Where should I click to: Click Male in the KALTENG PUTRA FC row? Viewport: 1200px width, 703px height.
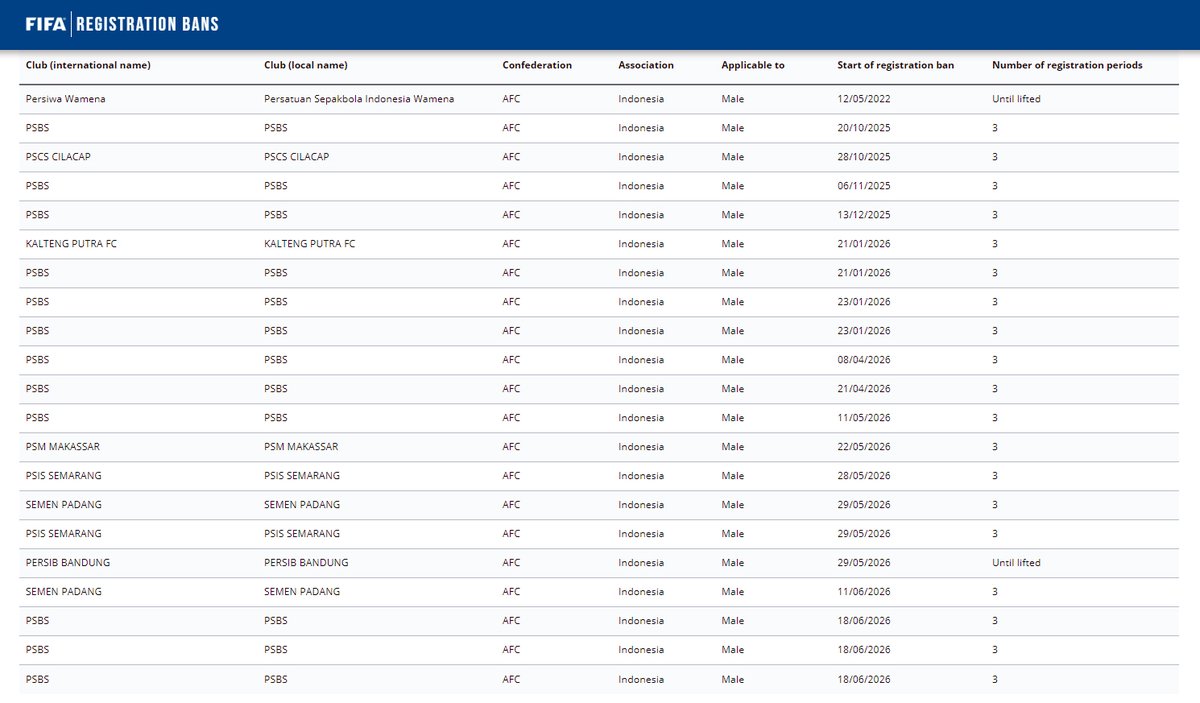733,244
